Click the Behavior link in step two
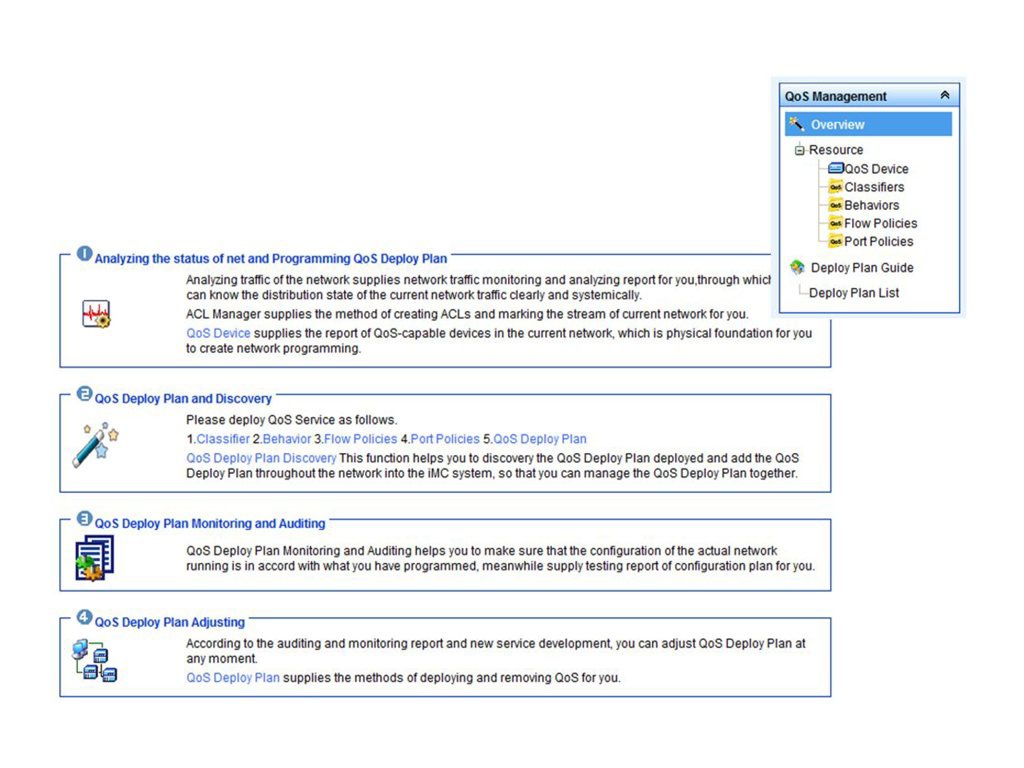 click(287, 438)
